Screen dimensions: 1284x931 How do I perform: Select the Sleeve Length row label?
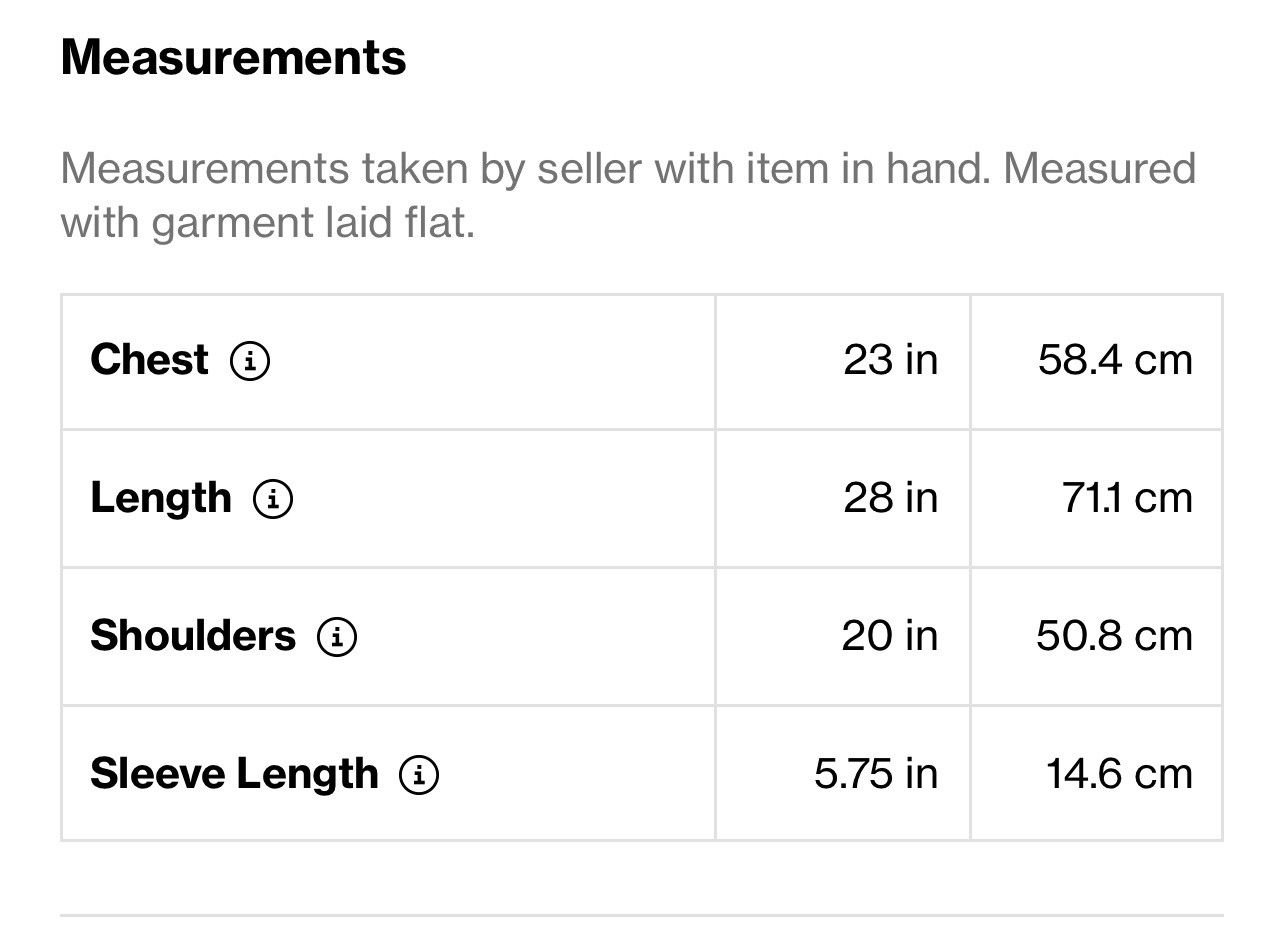[x=234, y=774]
